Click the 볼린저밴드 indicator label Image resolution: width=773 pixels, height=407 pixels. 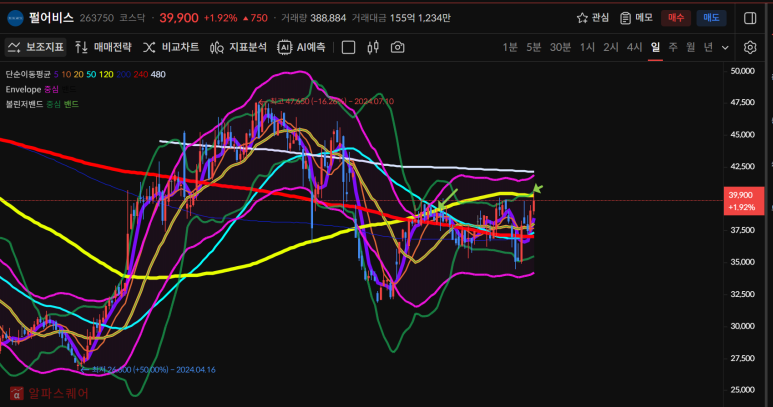point(25,104)
